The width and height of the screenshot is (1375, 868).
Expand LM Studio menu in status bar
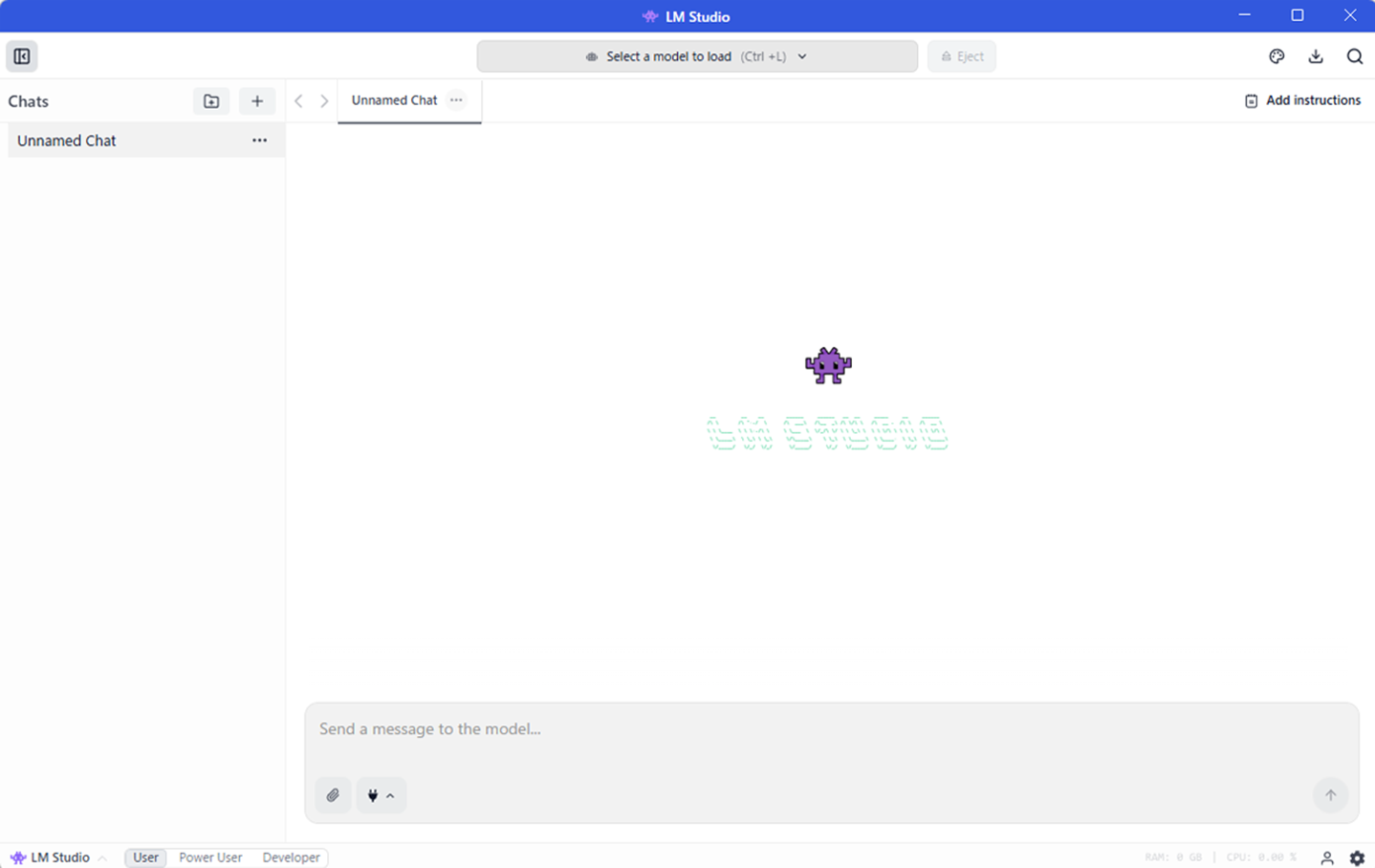[x=58, y=857]
